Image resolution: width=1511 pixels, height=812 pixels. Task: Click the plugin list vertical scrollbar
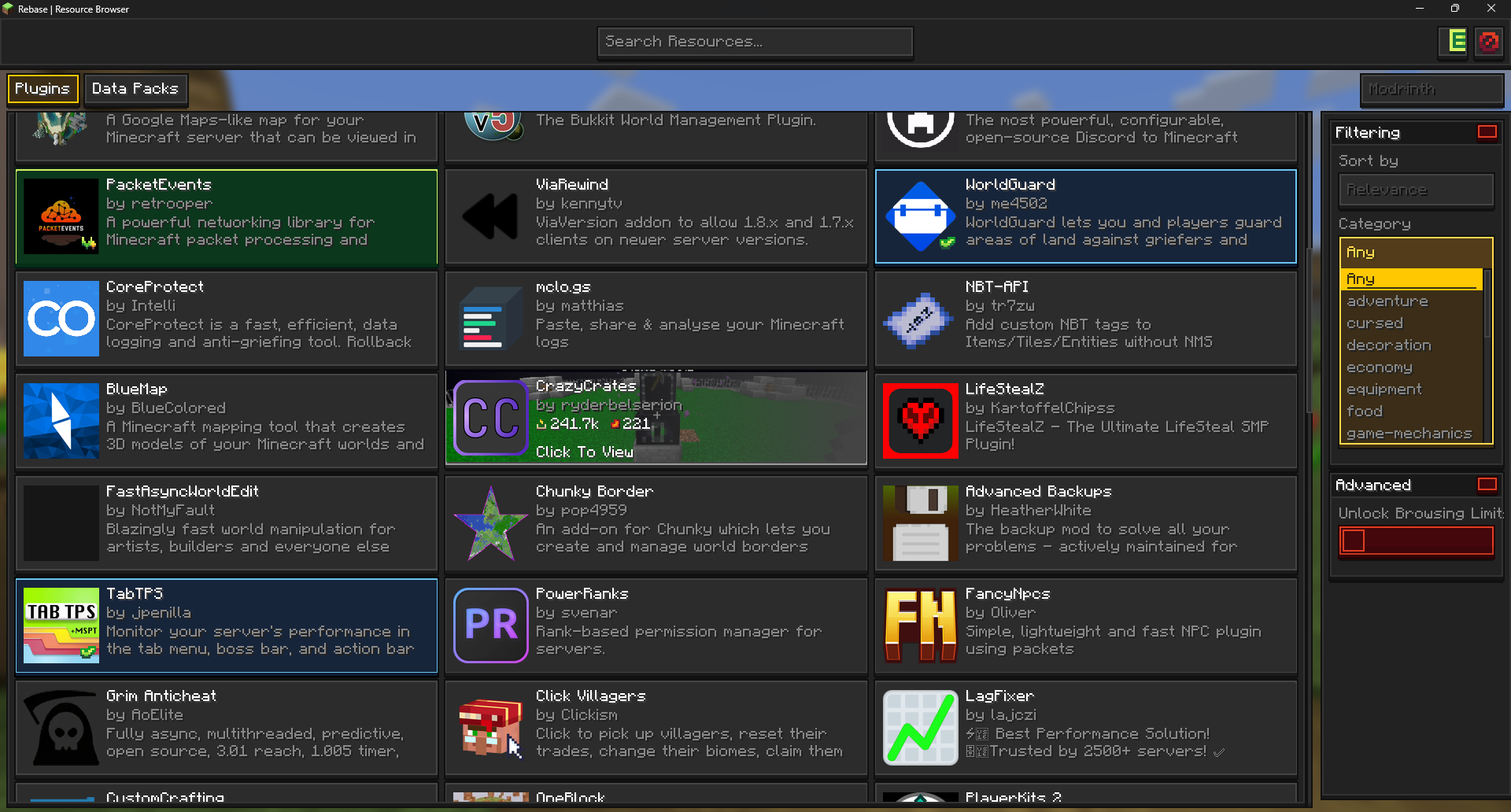click(1309, 330)
